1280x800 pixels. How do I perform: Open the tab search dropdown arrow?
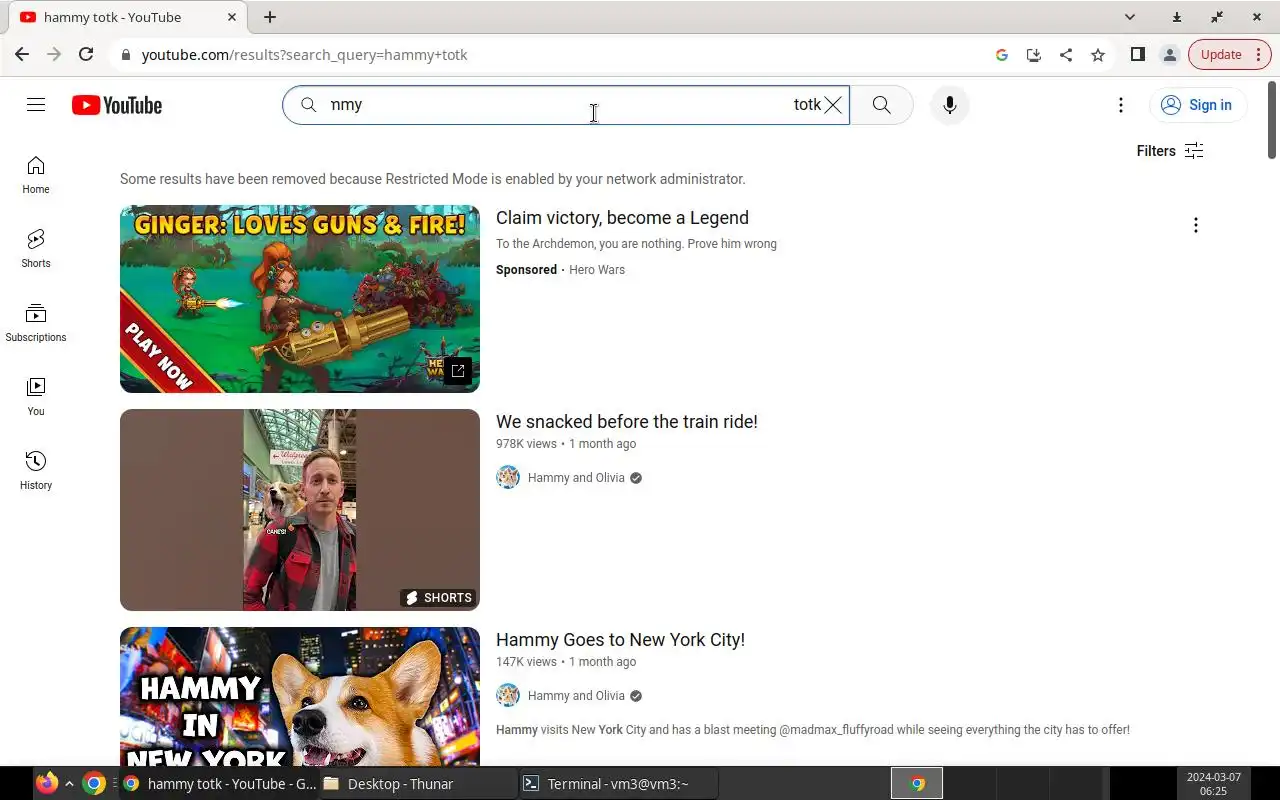(1130, 17)
